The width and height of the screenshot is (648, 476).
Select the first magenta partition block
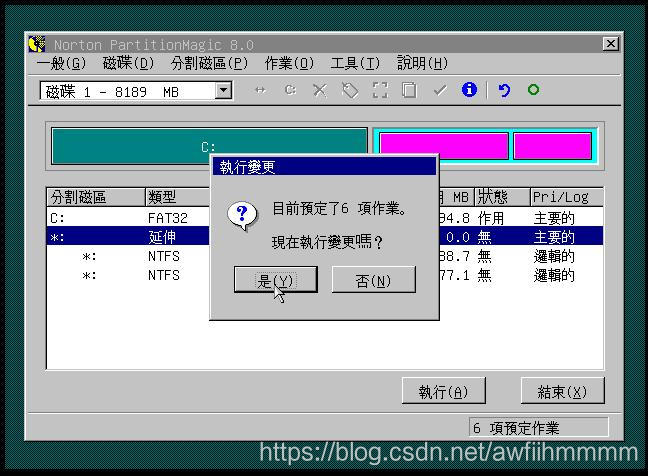point(444,146)
